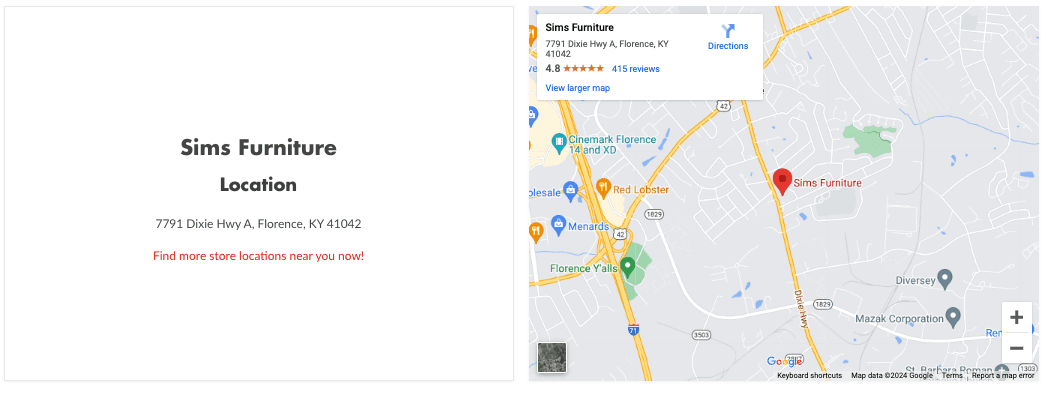
Task: Open View larger map link
Action: pos(577,88)
